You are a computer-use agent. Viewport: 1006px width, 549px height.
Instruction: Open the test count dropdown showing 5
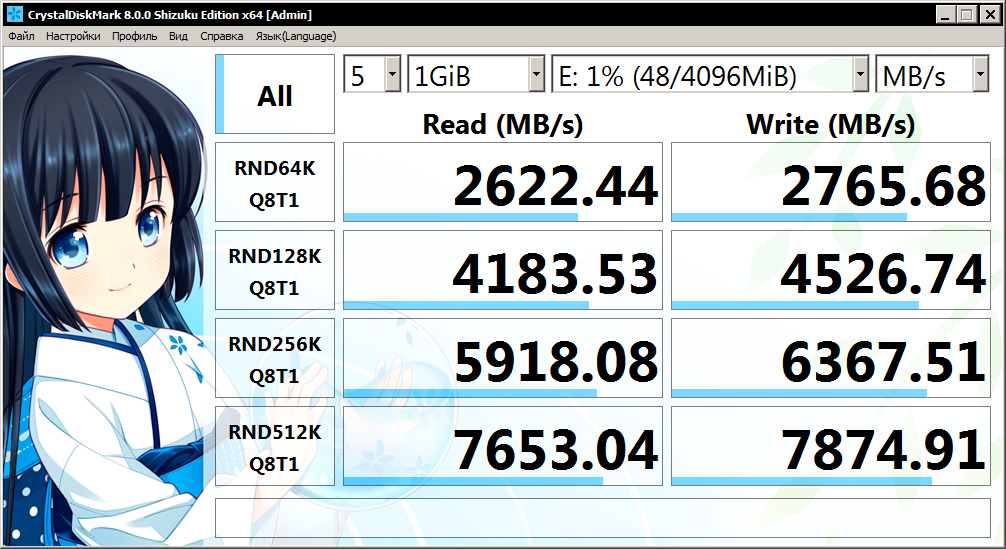372,74
